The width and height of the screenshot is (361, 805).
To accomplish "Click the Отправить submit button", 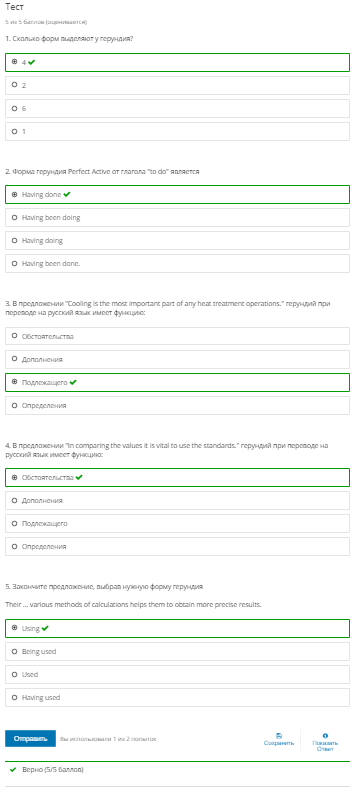I will coord(30,739).
